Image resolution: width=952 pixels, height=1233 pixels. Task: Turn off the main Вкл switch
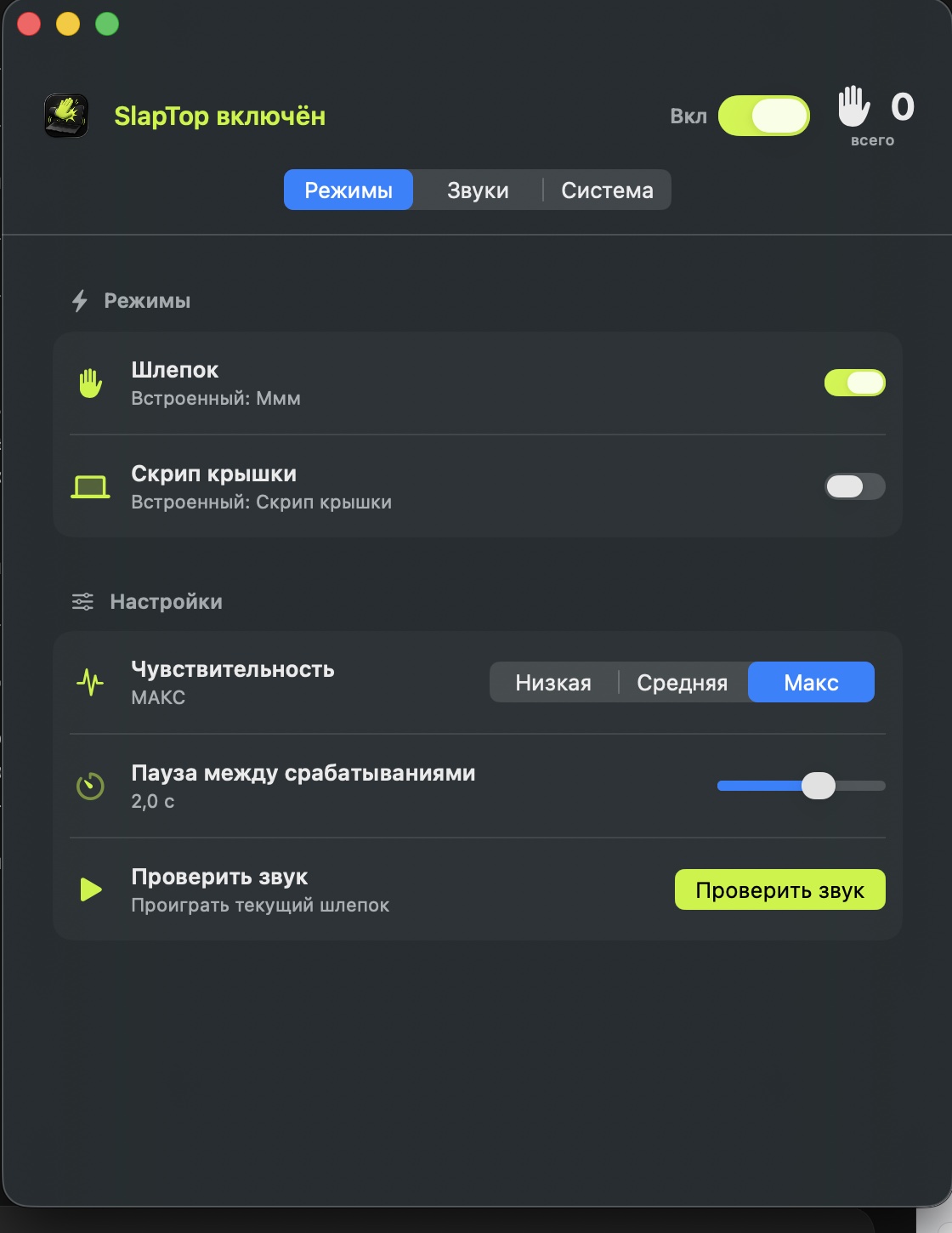pyautogui.click(x=764, y=116)
